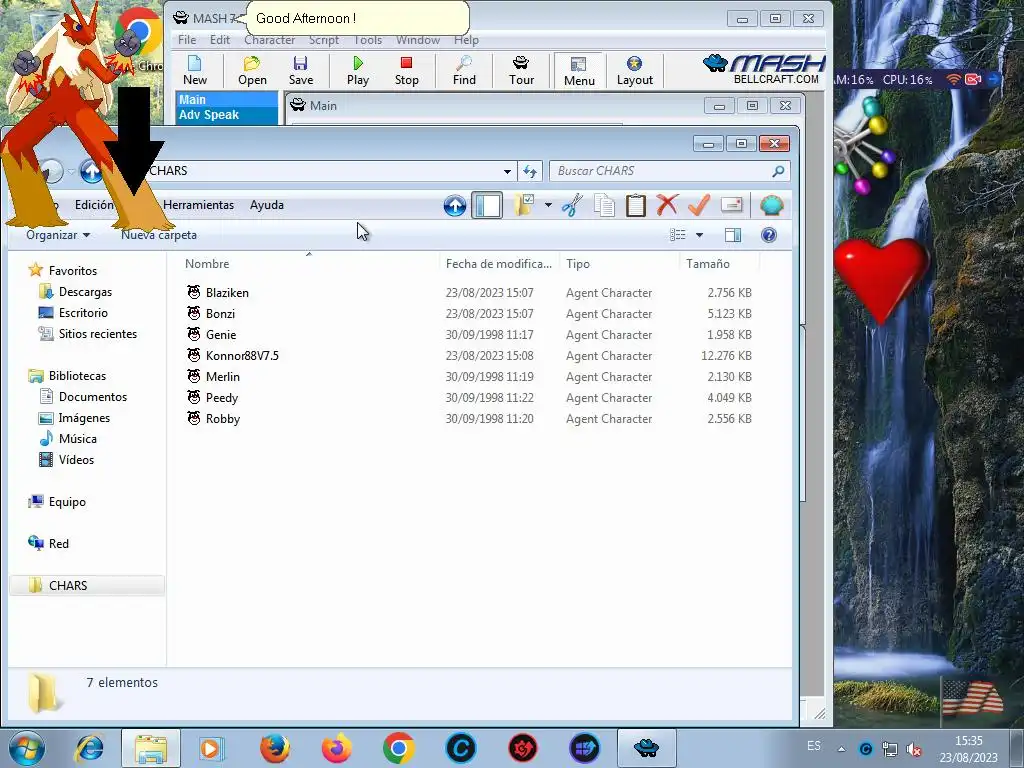Click the card icon beside orange checkmark

coord(731,205)
